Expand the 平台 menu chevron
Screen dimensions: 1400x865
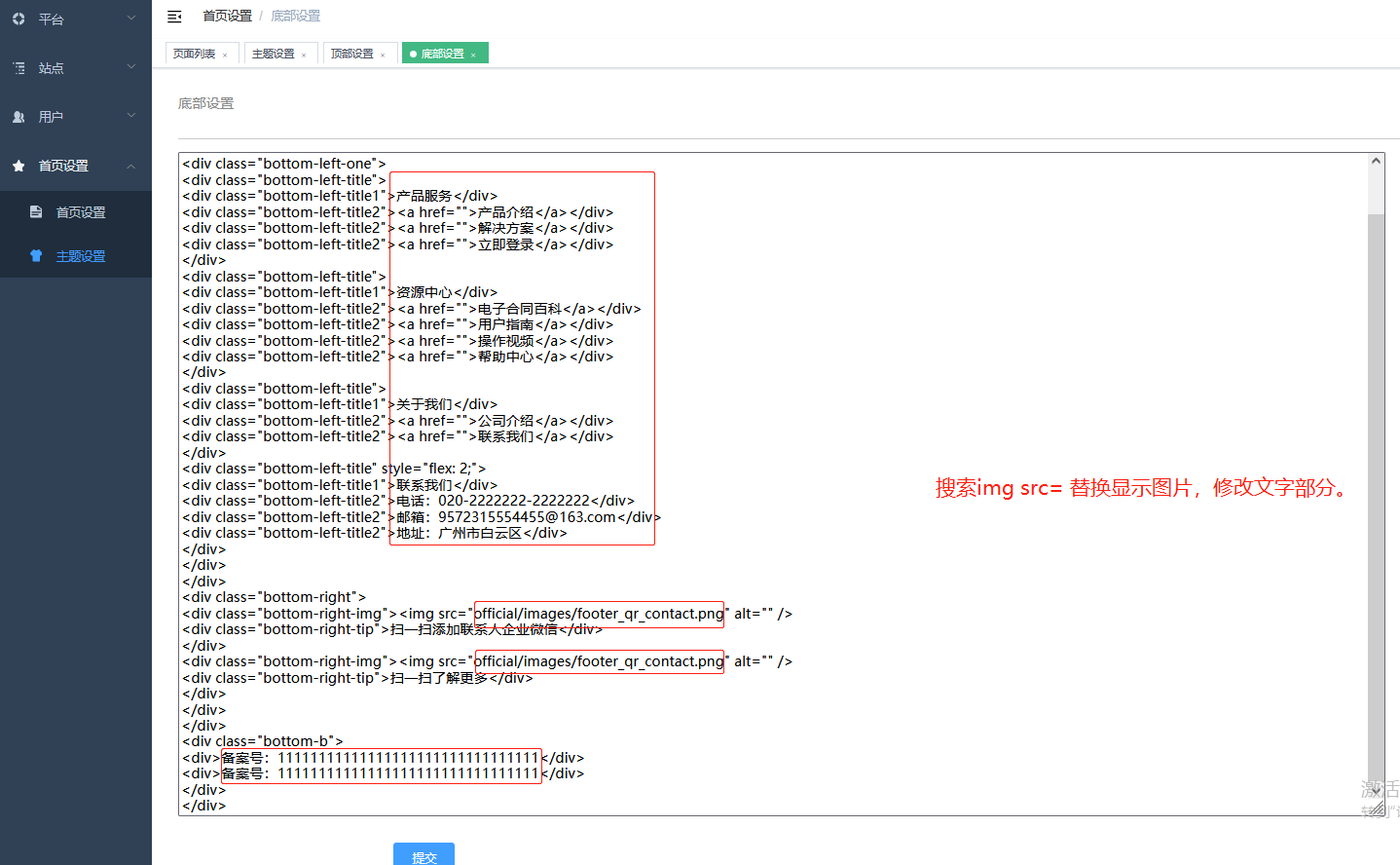tap(131, 19)
